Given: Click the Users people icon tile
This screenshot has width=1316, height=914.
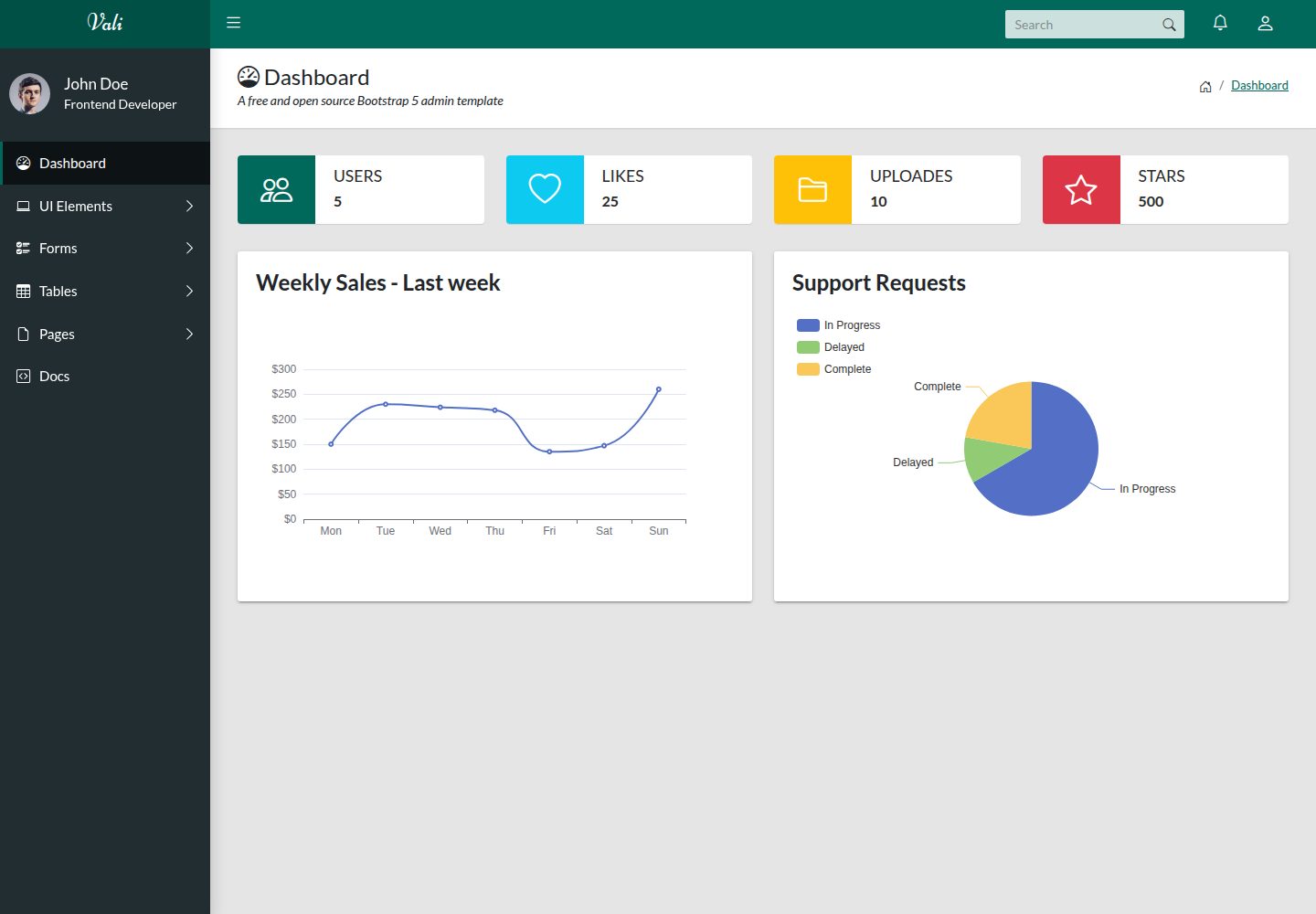Looking at the screenshot, I should tap(276, 189).
